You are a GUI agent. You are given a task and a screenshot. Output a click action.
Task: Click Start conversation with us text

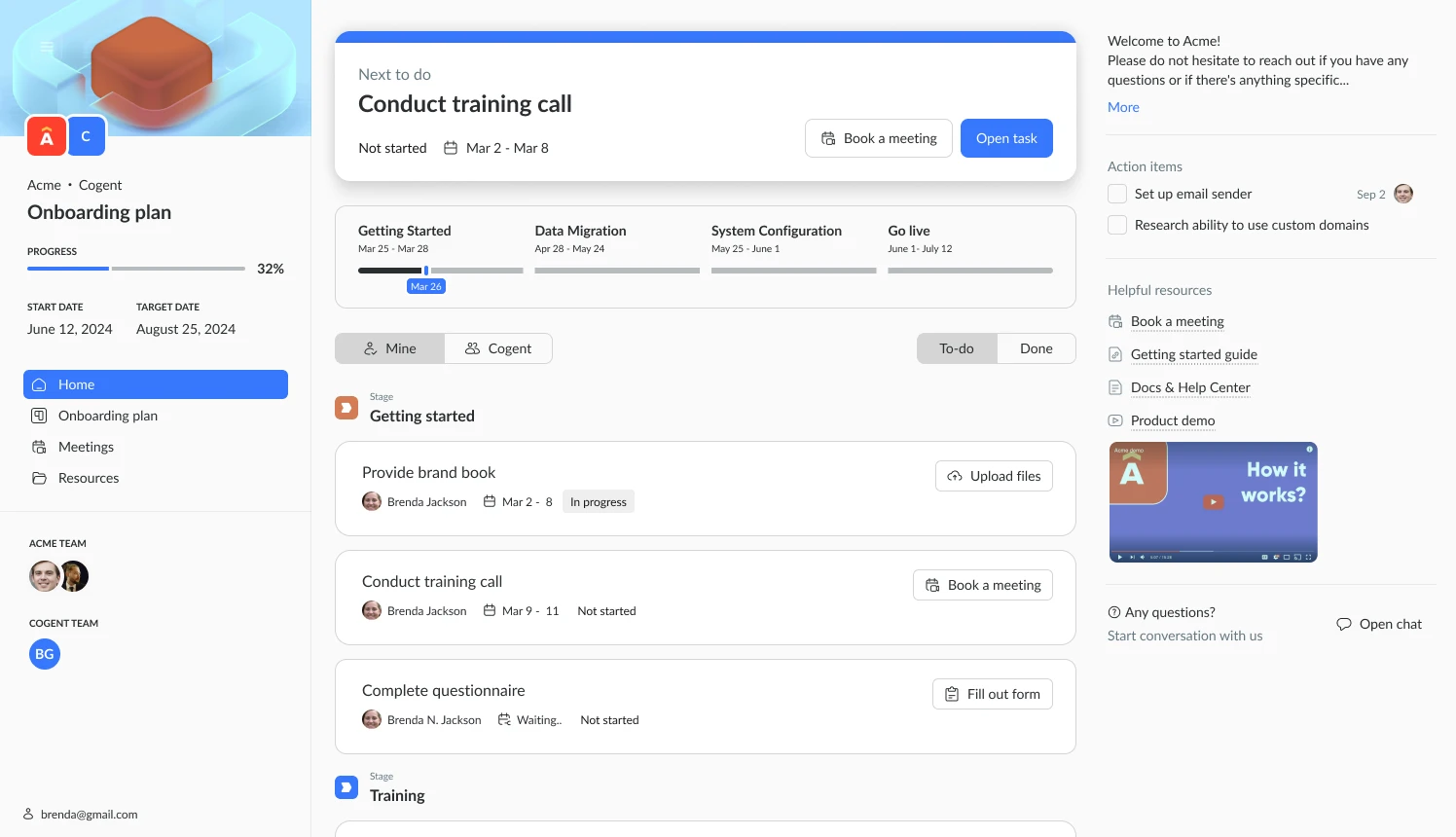1185,636
